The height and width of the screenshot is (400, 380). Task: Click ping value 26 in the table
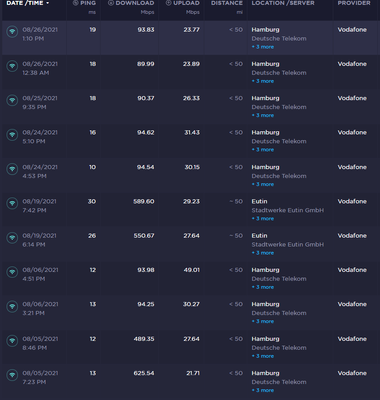[92, 236]
